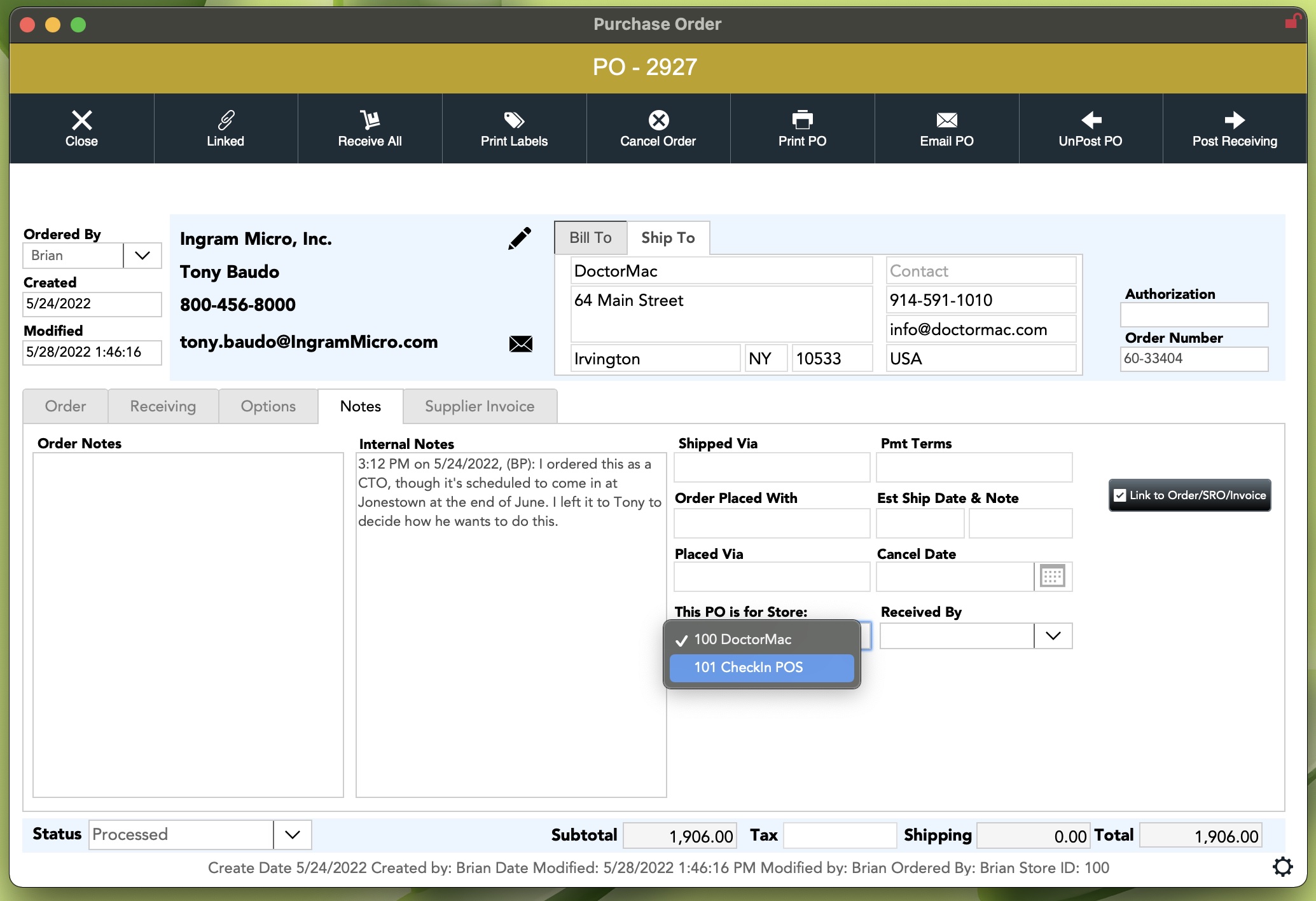Expand the Ordered By dropdown
Image resolution: width=1316 pixels, height=901 pixels.
[x=142, y=256]
